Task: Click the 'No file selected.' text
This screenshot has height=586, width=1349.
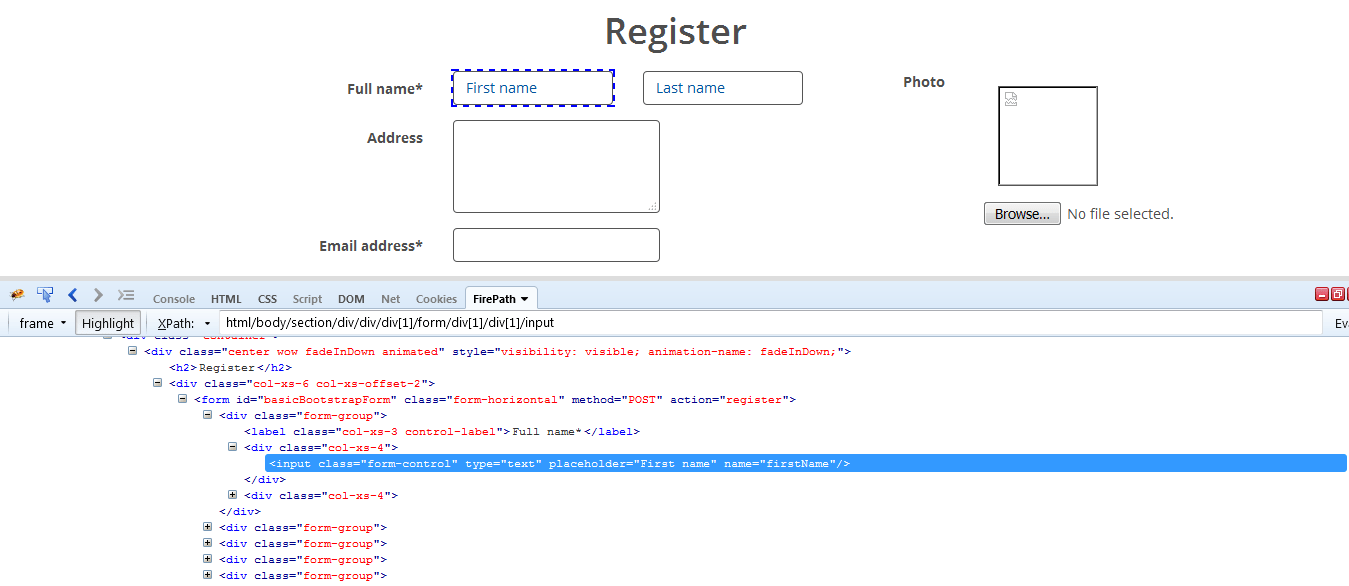Action: tap(1120, 214)
